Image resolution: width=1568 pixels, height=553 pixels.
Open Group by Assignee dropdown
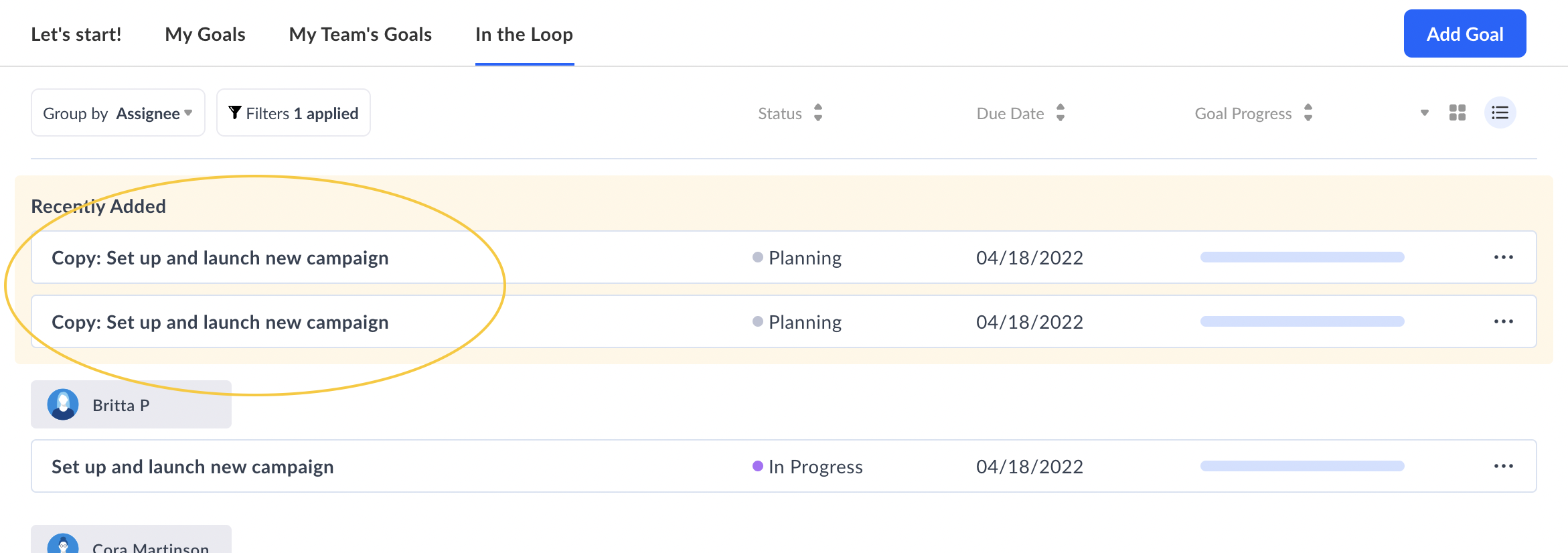coord(118,113)
